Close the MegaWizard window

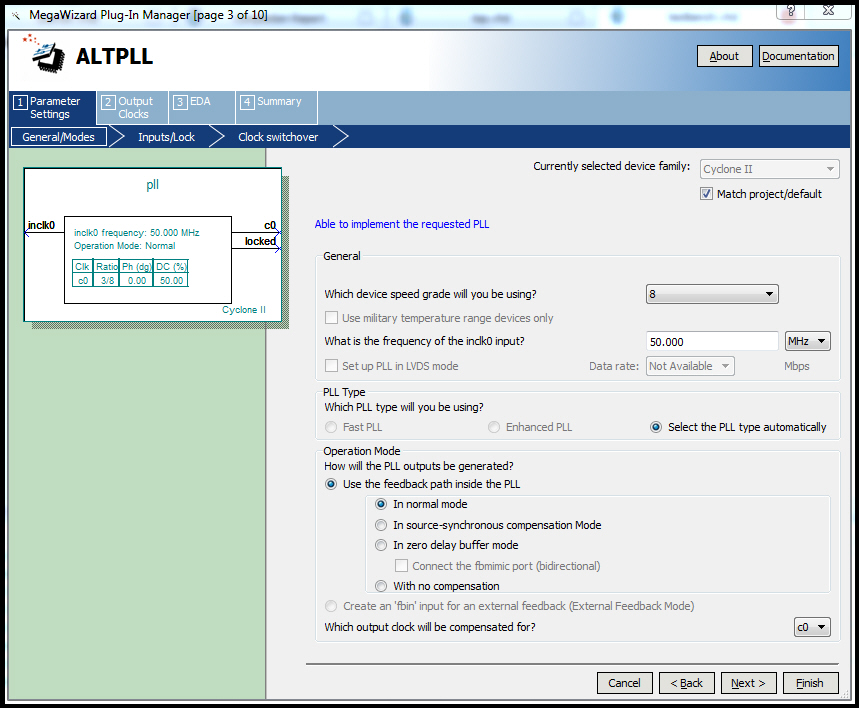click(x=828, y=11)
